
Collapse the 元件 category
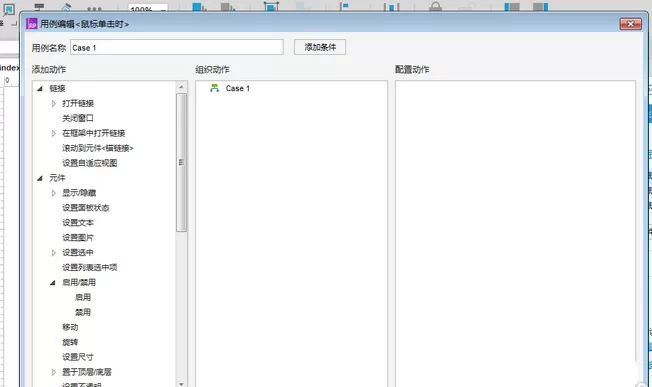40,178
